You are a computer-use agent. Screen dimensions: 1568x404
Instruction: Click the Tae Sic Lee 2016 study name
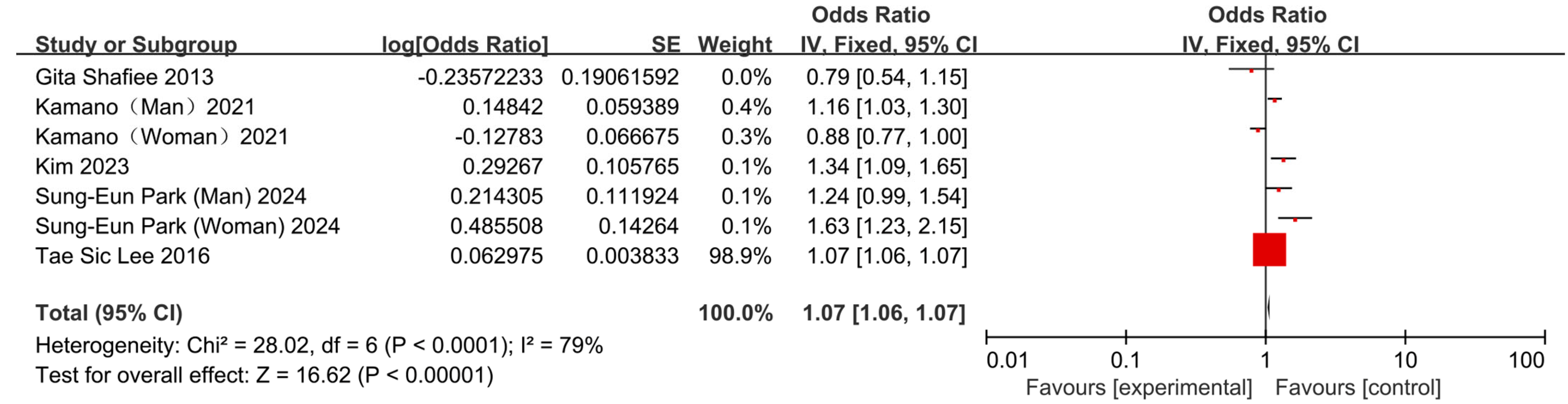point(122,256)
